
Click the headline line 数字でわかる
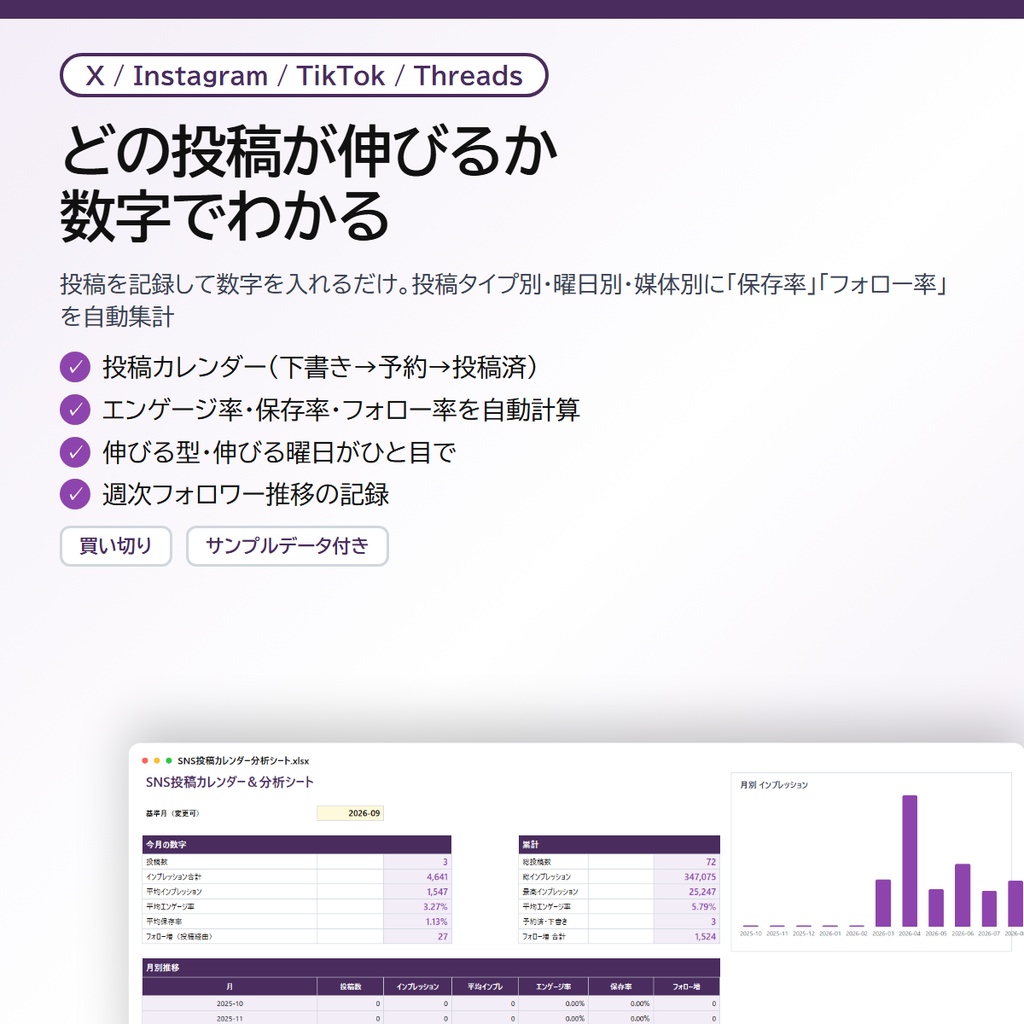[225, 216]
